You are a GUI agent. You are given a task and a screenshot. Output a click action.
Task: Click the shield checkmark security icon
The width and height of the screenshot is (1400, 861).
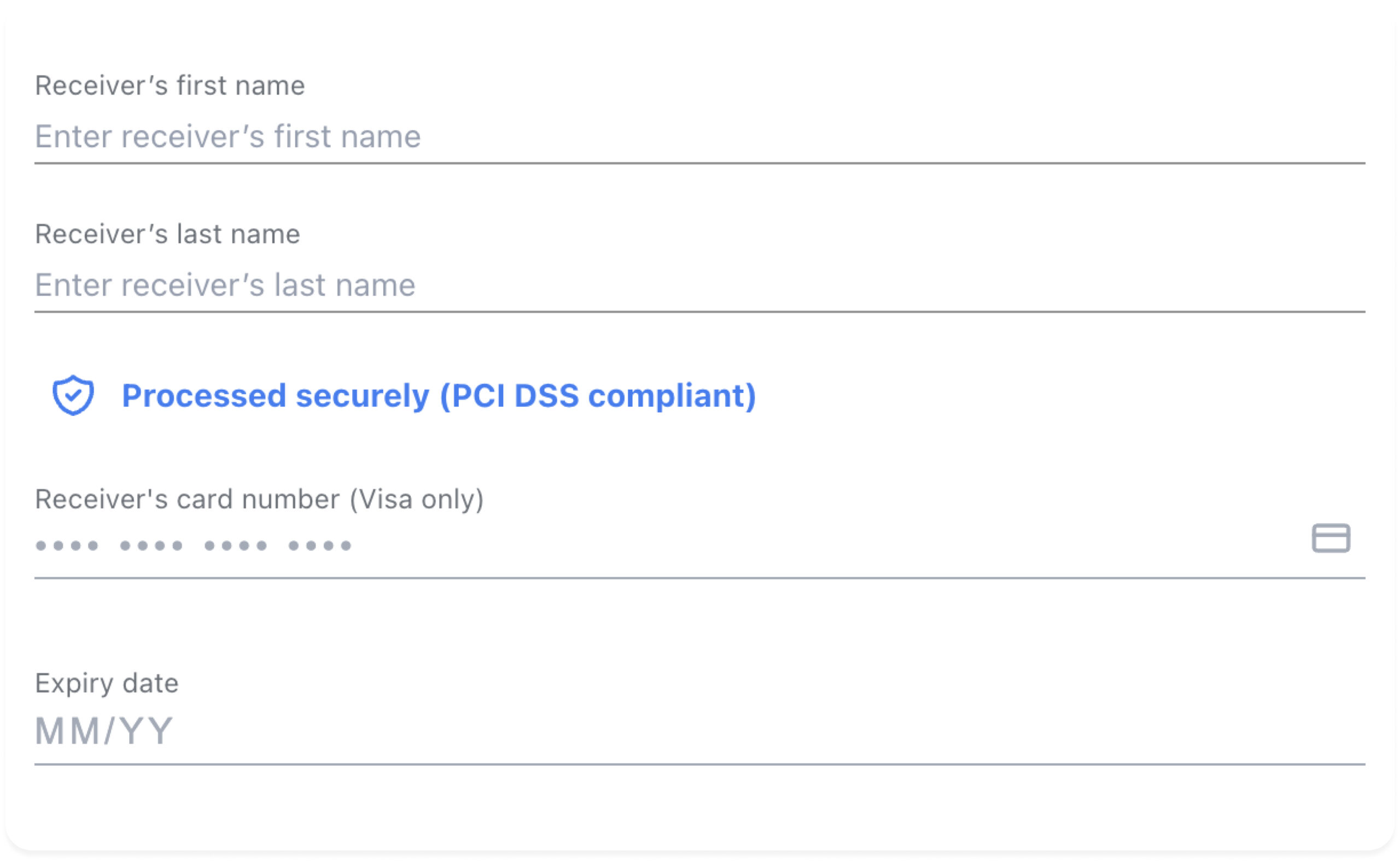73,395
